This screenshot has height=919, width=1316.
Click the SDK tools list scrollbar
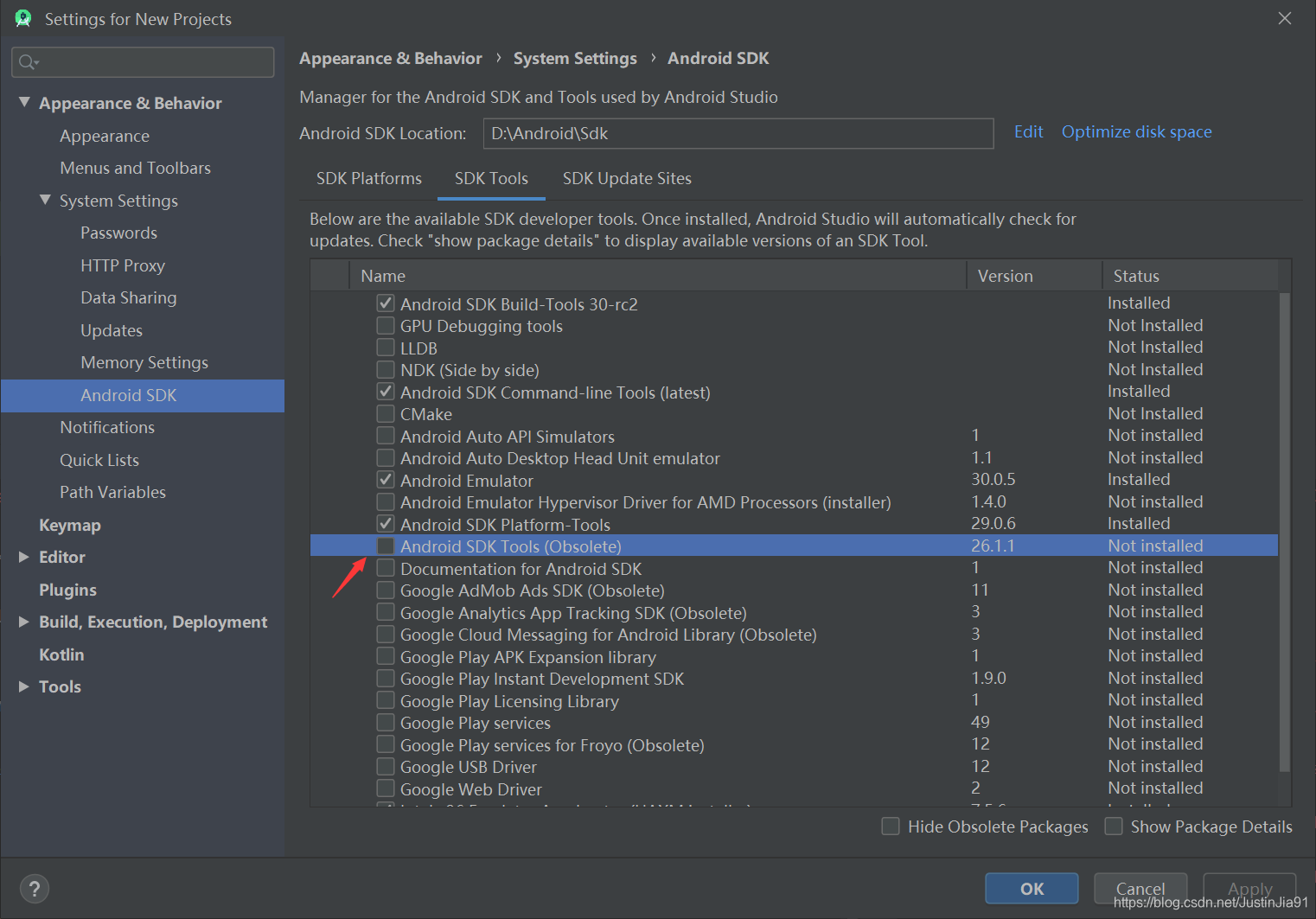(x=1284, y=532)
